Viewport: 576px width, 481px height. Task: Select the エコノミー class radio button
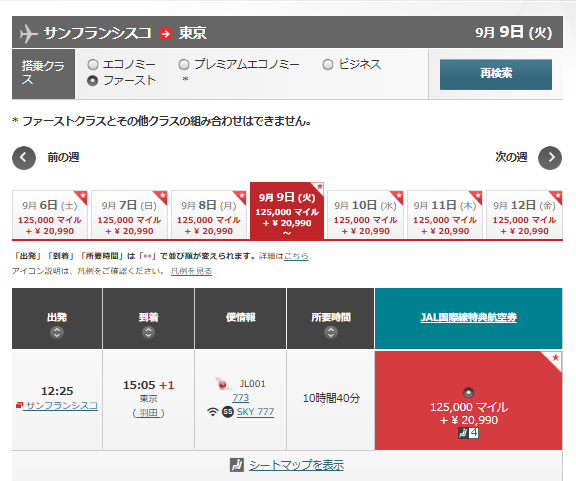[93, 65]
